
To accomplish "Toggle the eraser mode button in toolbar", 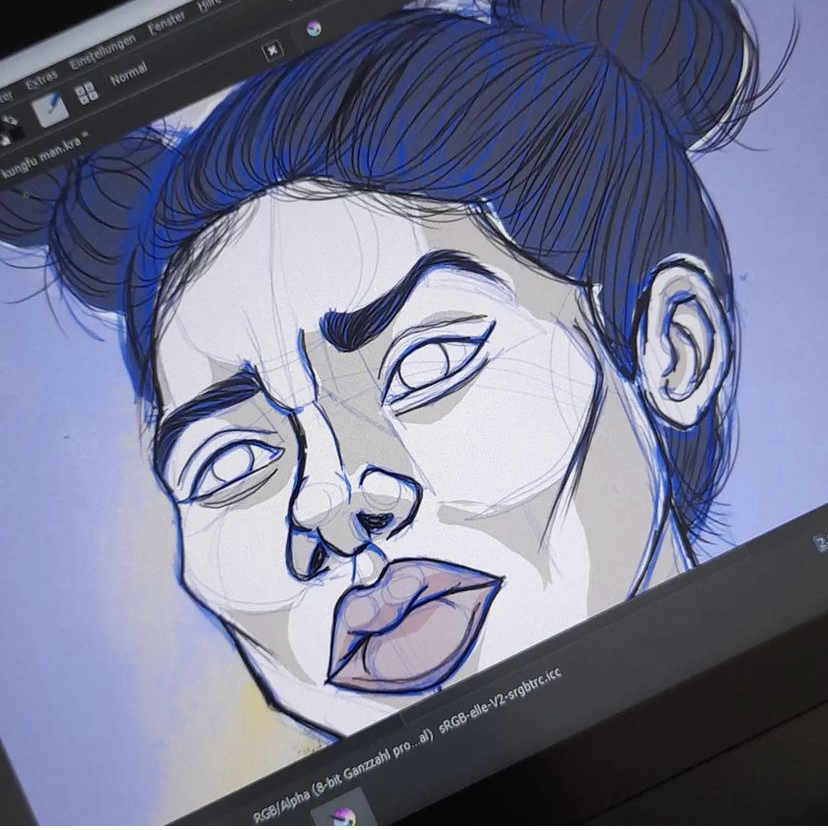I will pyautogui.click(x=272, y=50).
